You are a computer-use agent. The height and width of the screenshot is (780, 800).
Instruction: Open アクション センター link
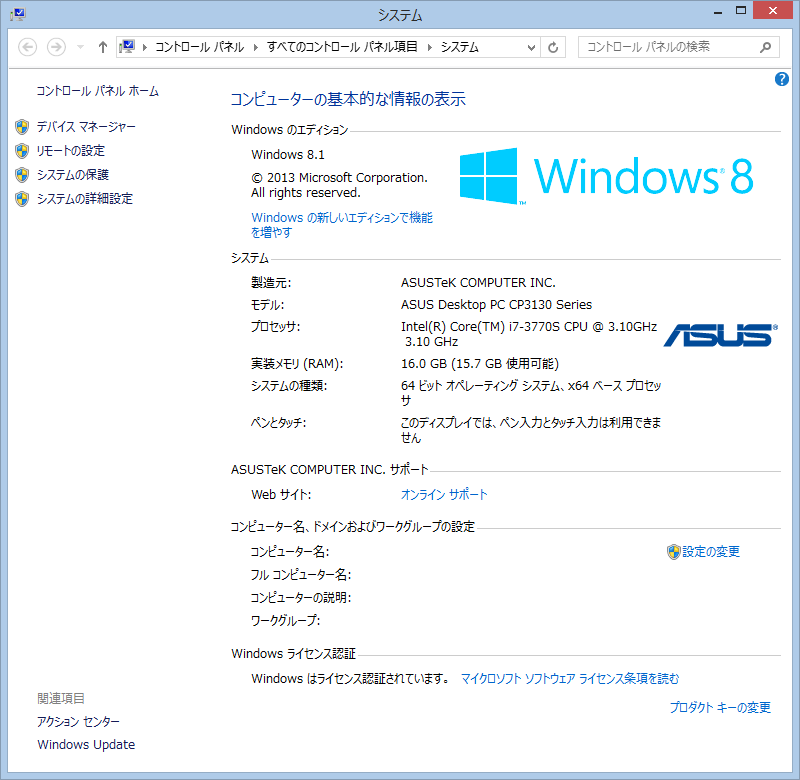78,721
